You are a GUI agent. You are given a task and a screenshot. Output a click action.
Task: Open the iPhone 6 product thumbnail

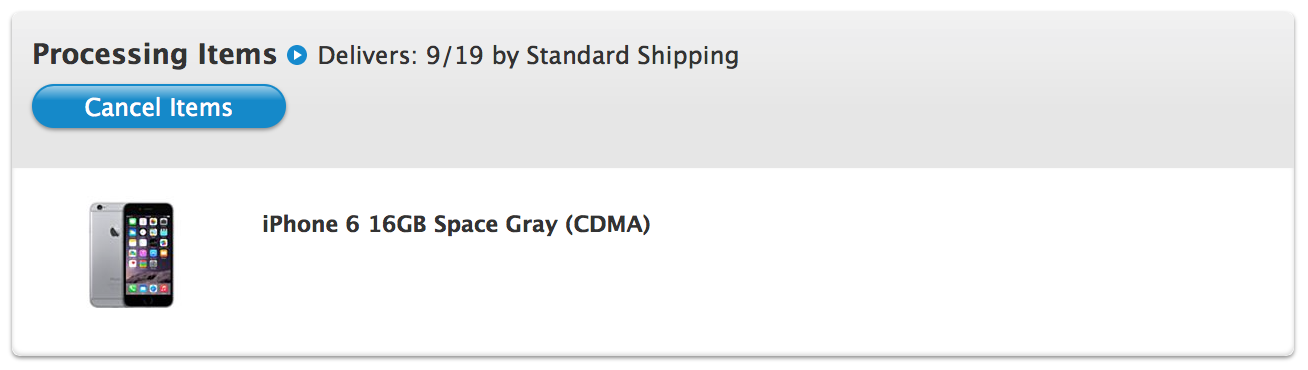(131, 254)
